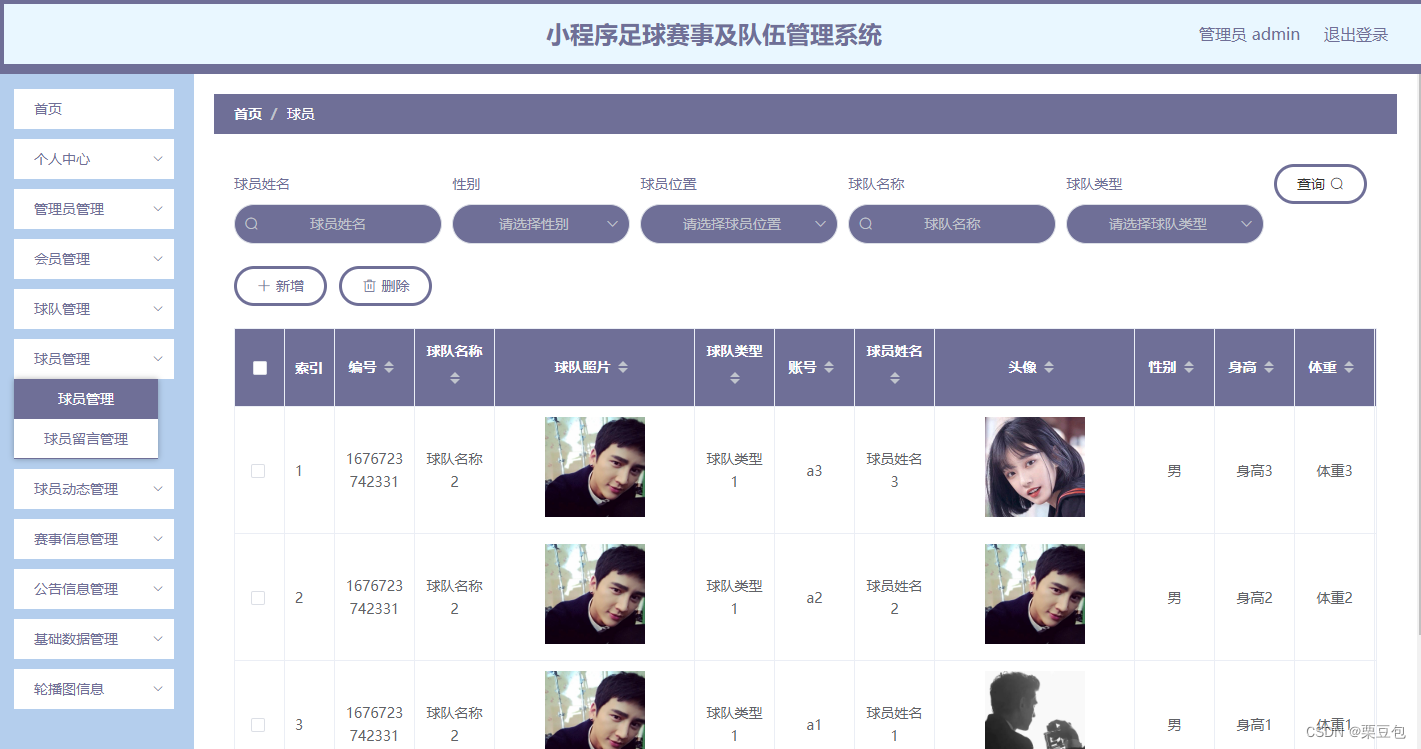This screenshot has width=1421, height=749.
Task: Click 球员姓名 3 cell
Action: pos(895,471)
